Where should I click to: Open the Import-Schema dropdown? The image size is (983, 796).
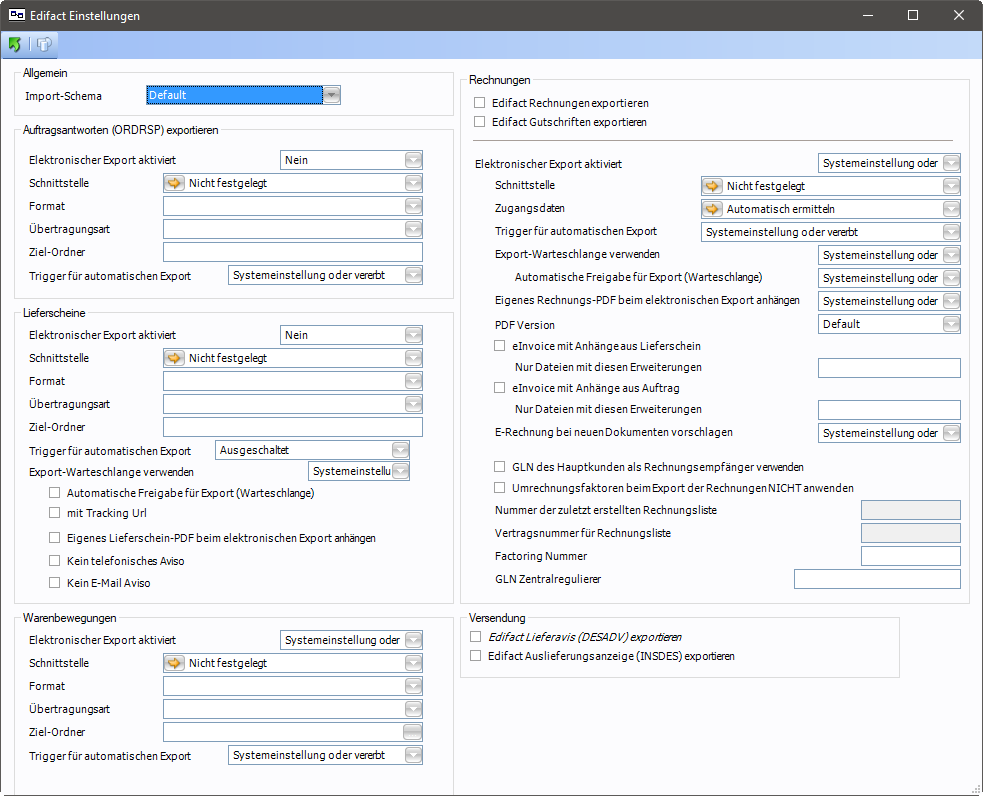click(x=332, y=95)
